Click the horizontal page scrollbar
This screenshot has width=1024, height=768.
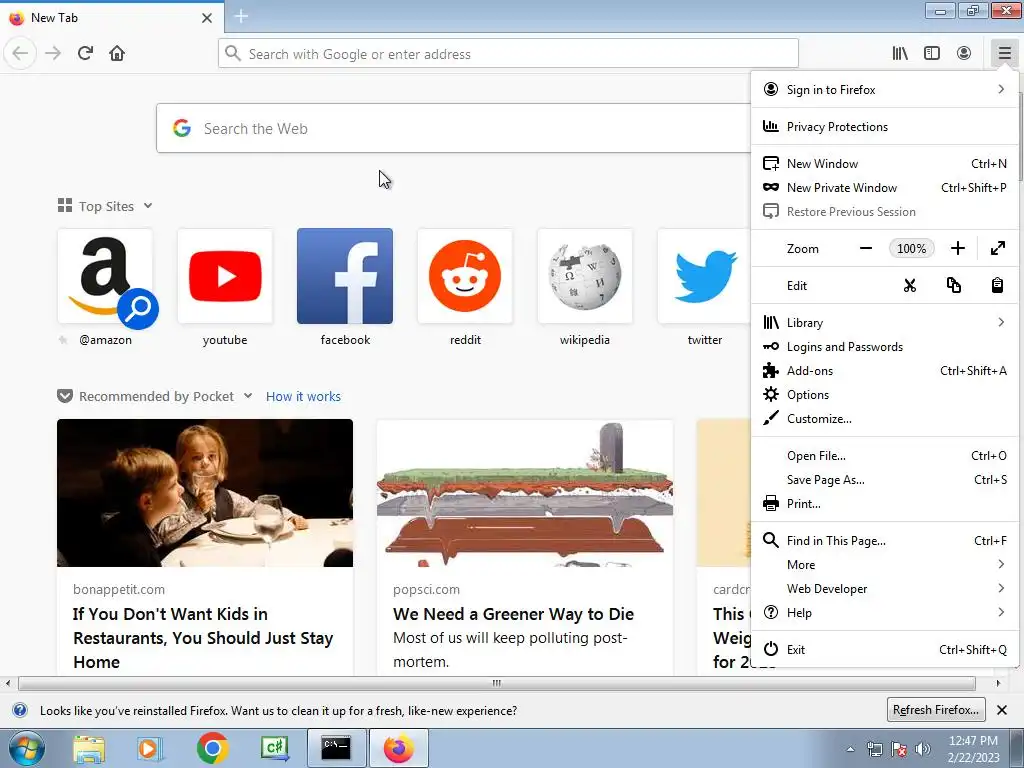(x=497, y=683)
